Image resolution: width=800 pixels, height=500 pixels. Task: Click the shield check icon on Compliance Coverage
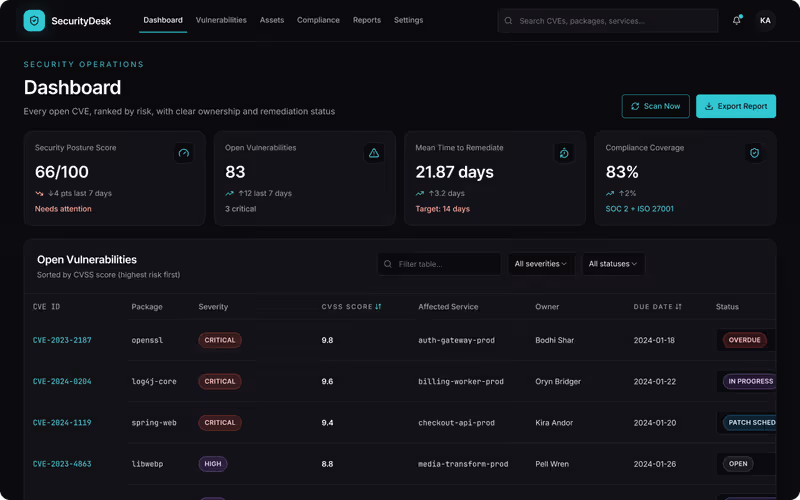(x=755, y=153)
